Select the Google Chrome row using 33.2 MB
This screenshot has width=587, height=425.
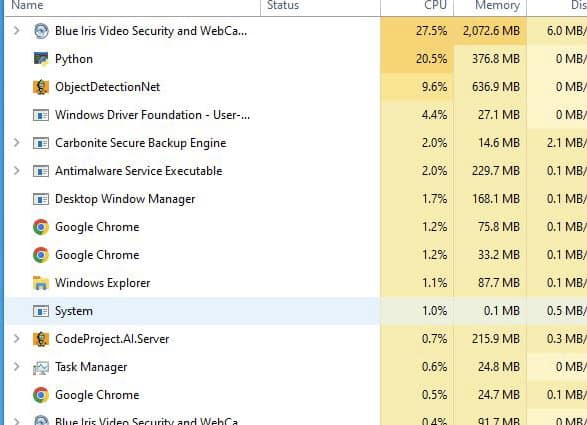(296, 255)
